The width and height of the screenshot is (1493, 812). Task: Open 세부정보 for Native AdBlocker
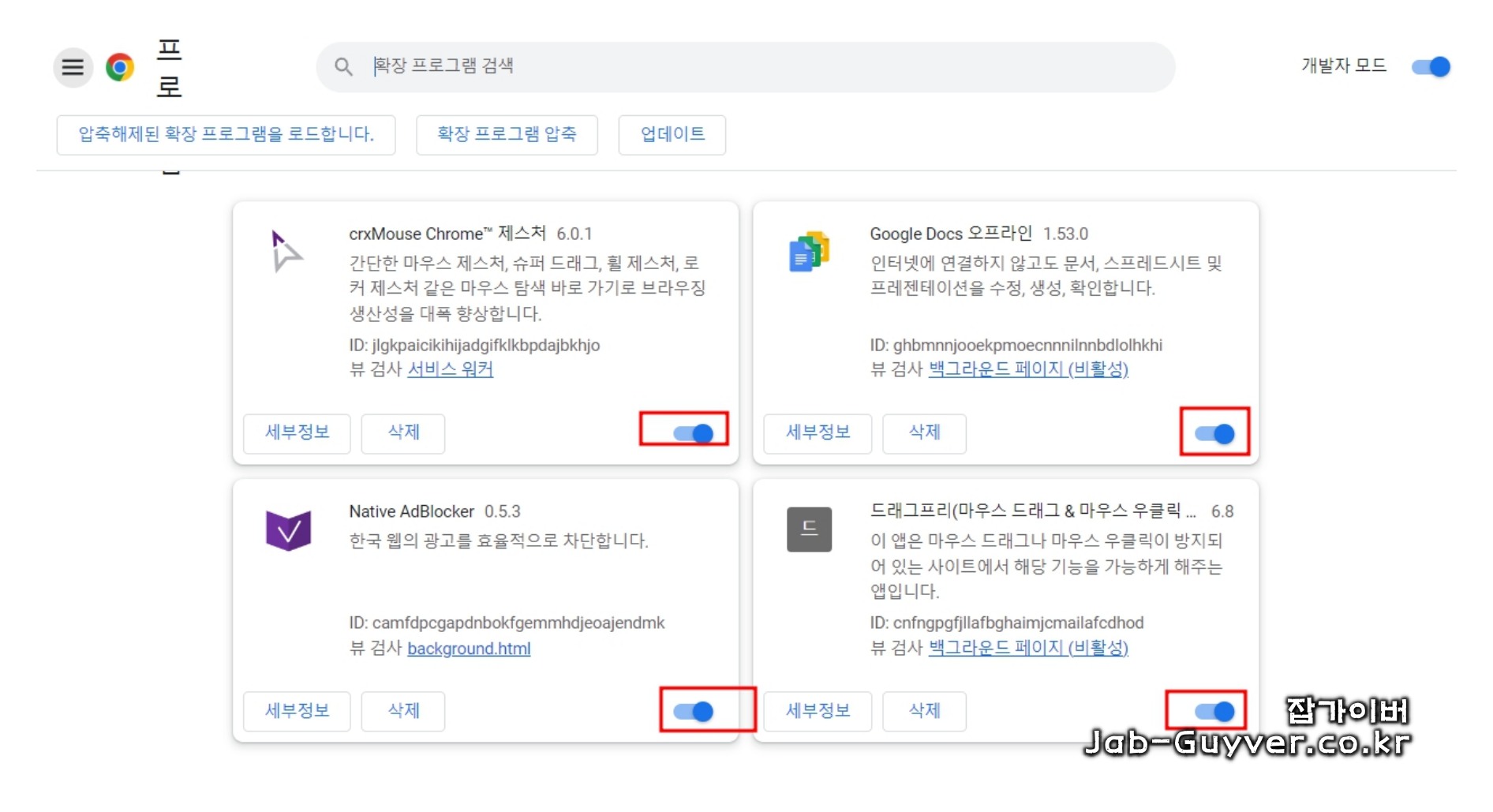(297, 712)
